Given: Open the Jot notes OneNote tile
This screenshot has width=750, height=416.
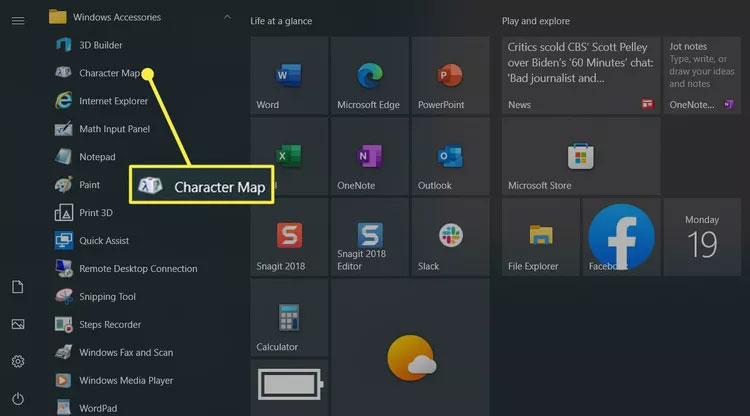Looking at the screenshot, I should point(702,76).
